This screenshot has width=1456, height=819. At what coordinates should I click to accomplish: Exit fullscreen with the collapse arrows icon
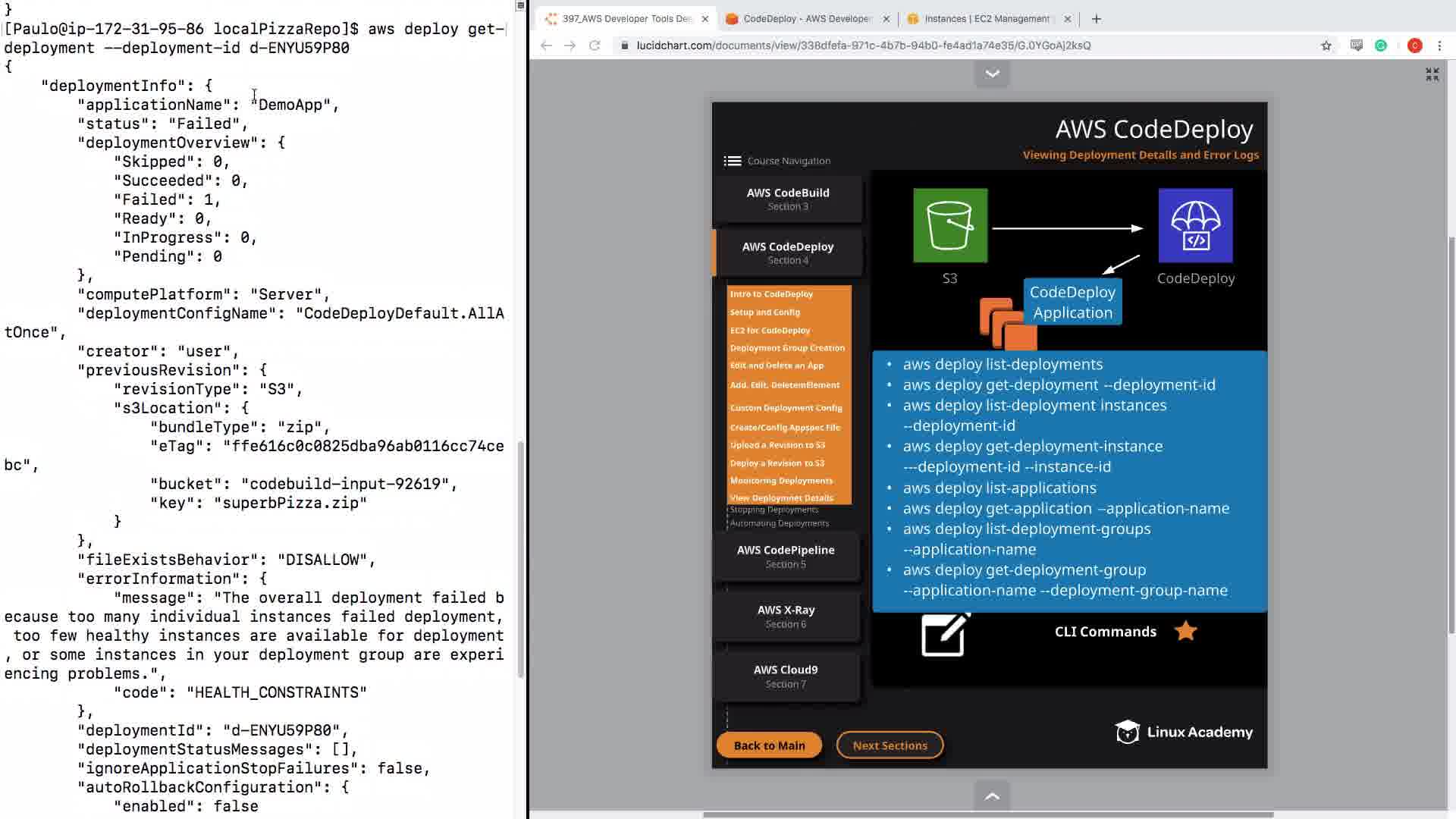[x=1432, y=74]
